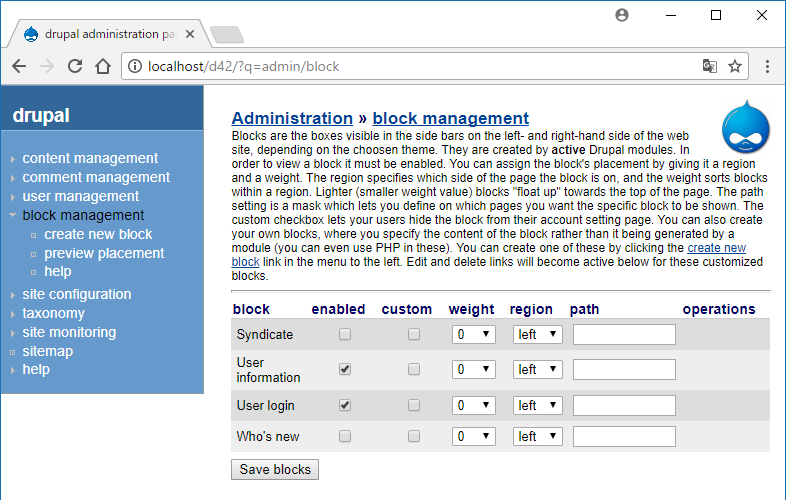Enable the Who's new block checkbox
This screenshot has height=500, width=786.
345,437
